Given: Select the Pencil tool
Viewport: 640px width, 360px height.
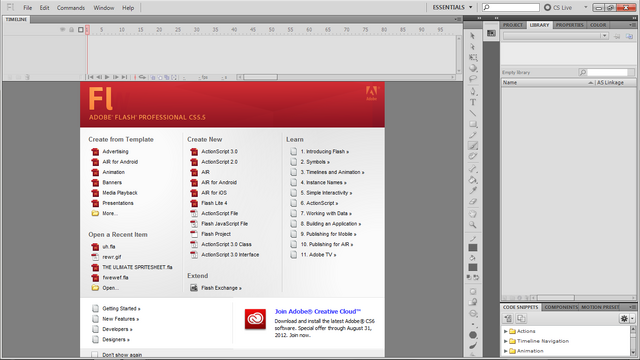Looking at the screenshot, I should pos(473,135).
